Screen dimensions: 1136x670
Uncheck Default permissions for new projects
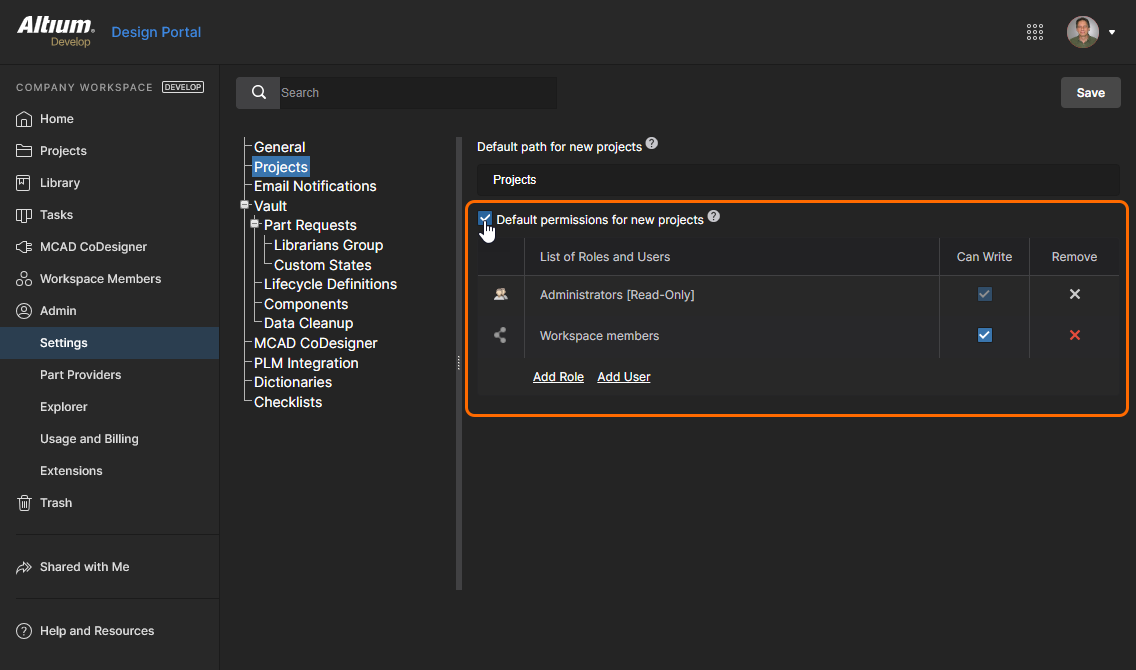point(485,218)
